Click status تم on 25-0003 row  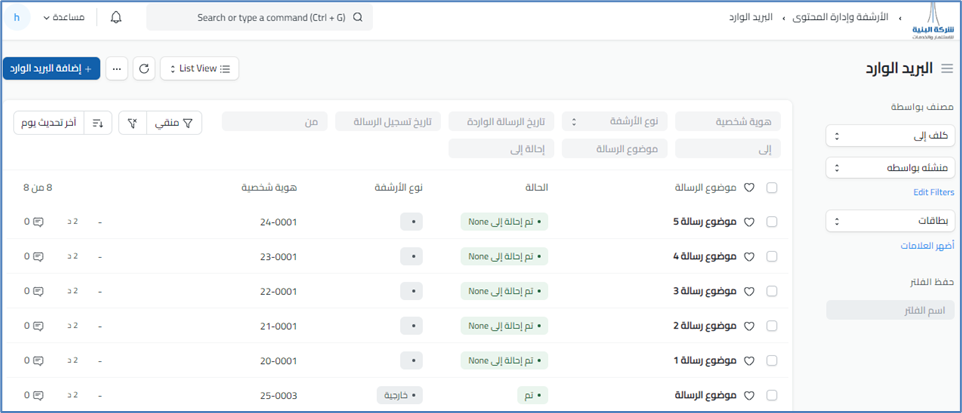point(533,396)
